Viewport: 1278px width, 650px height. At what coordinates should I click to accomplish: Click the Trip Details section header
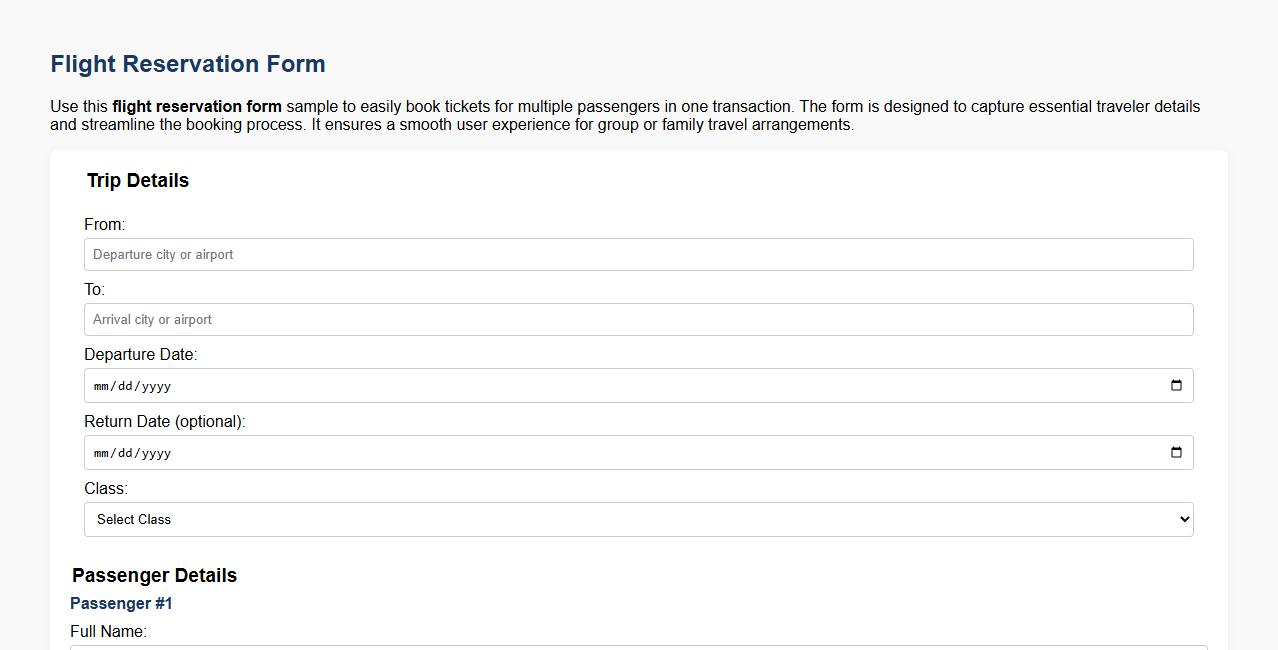137,181
